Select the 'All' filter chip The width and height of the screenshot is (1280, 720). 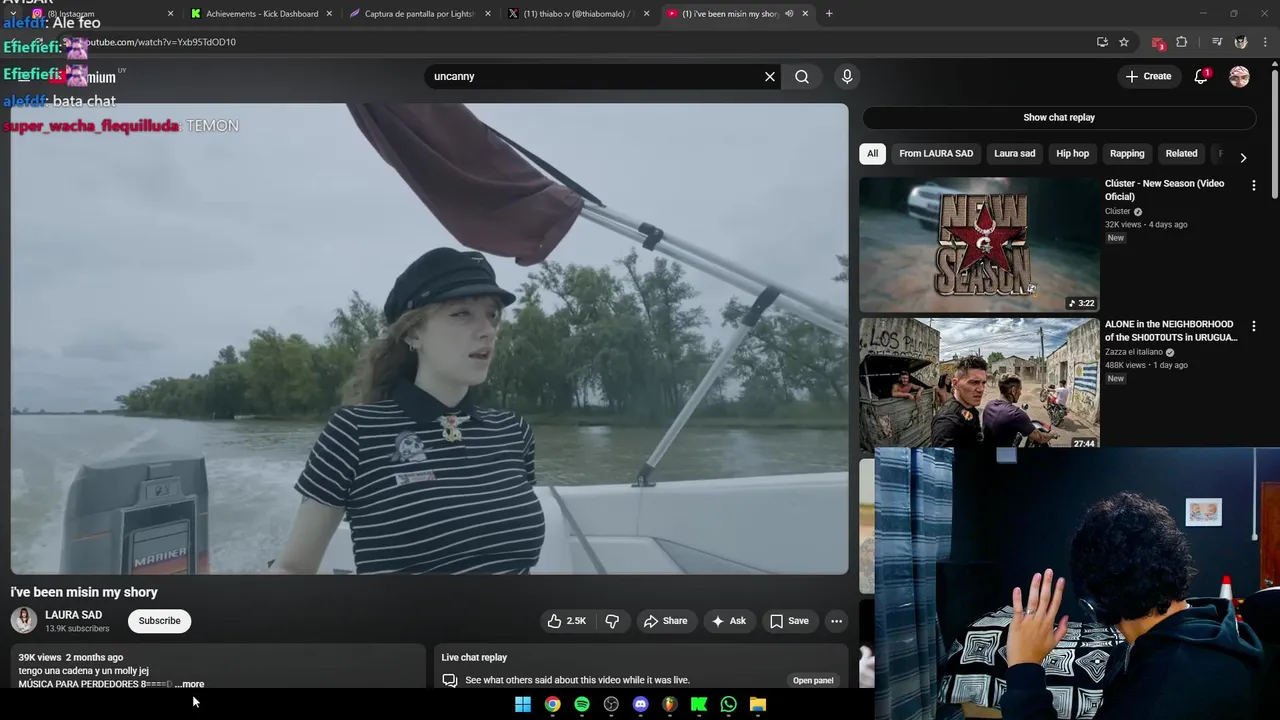[x=872, y=153]
